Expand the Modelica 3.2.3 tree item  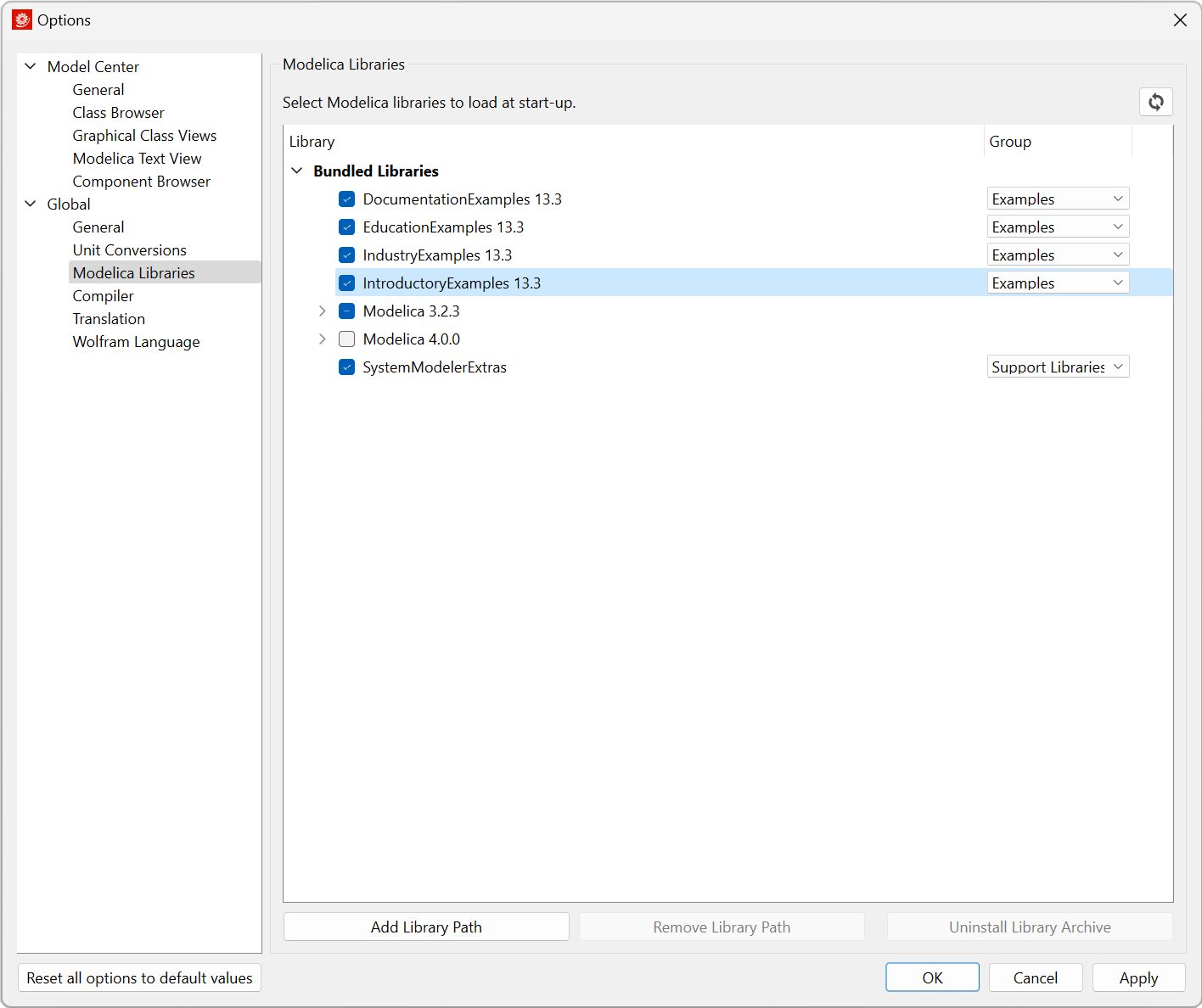point(322,311)
